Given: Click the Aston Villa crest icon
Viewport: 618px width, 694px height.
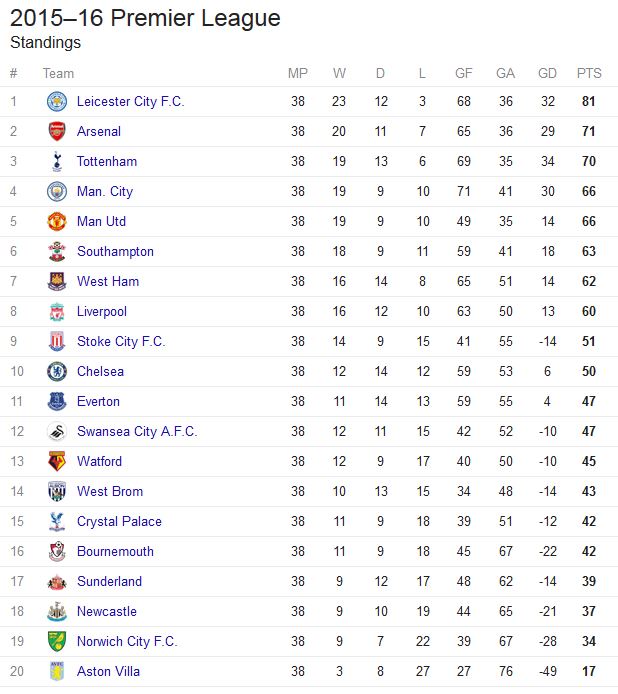Looking at the screenshot, I should coord(56,671).
